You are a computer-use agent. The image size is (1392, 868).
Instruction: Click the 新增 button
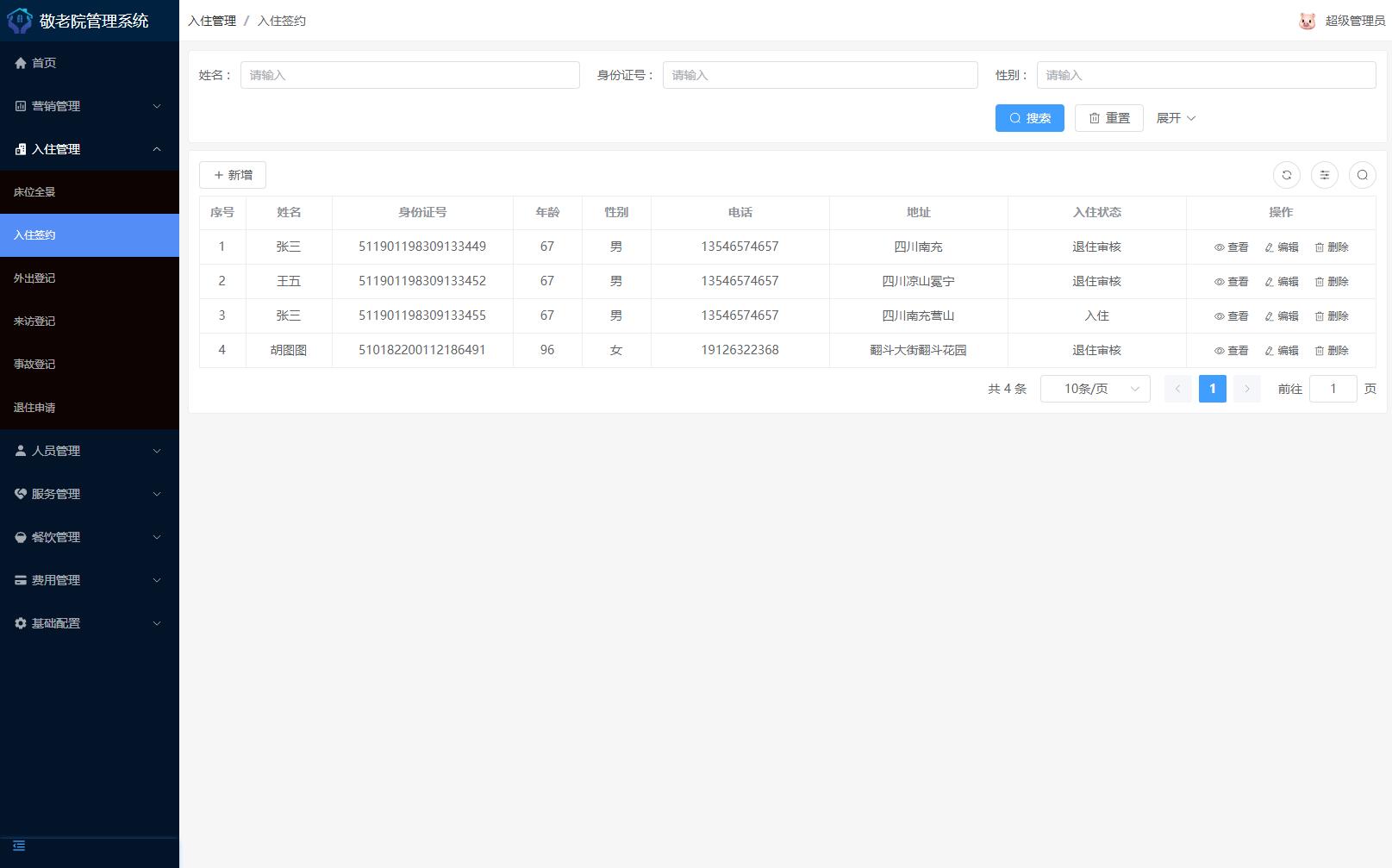(233, 175)
